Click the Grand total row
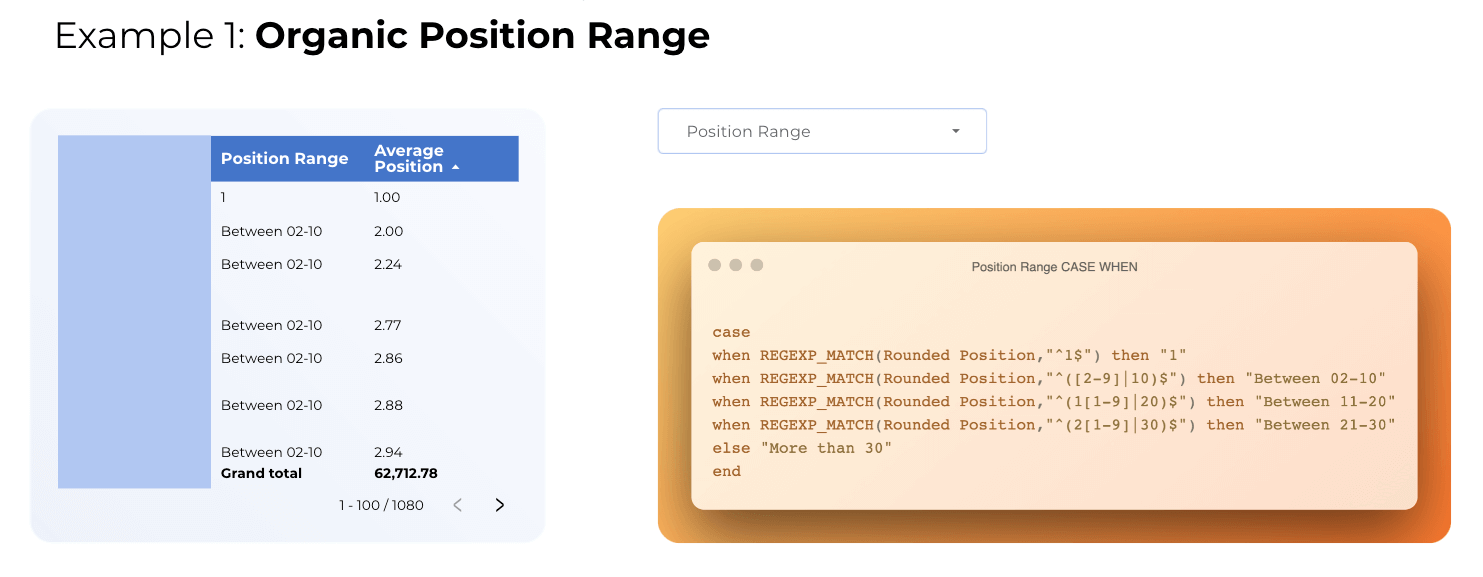 (x=365, y=473)
